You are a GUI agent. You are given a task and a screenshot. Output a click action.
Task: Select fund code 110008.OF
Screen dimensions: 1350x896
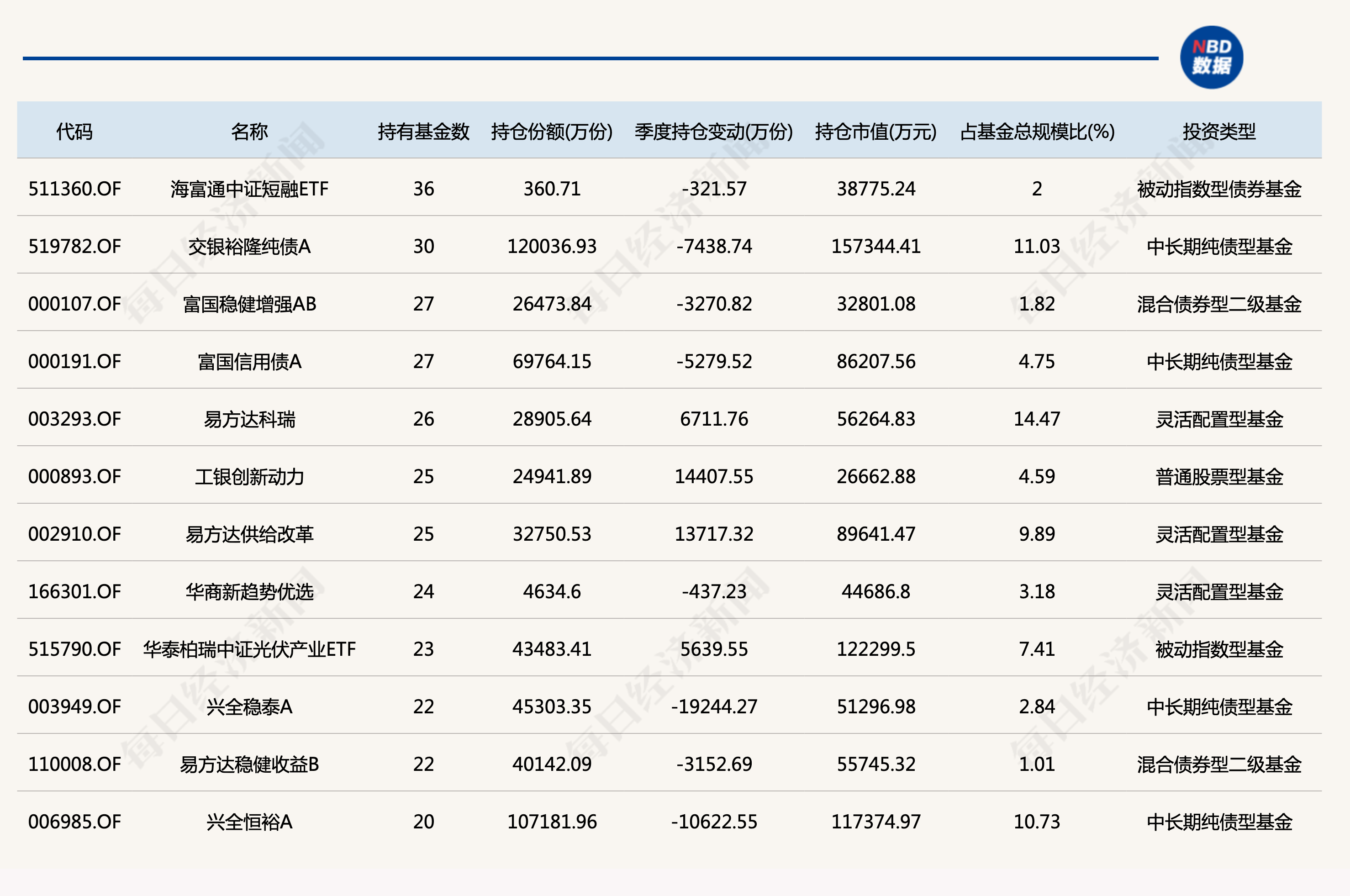[x=75, y=764]
